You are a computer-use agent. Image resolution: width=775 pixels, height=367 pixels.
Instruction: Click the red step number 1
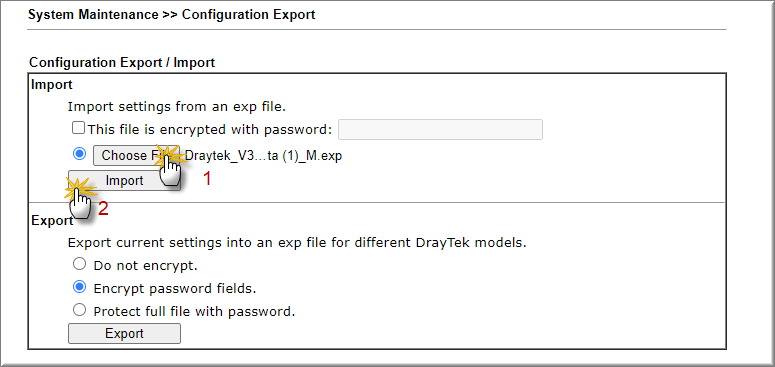point(207,178)
